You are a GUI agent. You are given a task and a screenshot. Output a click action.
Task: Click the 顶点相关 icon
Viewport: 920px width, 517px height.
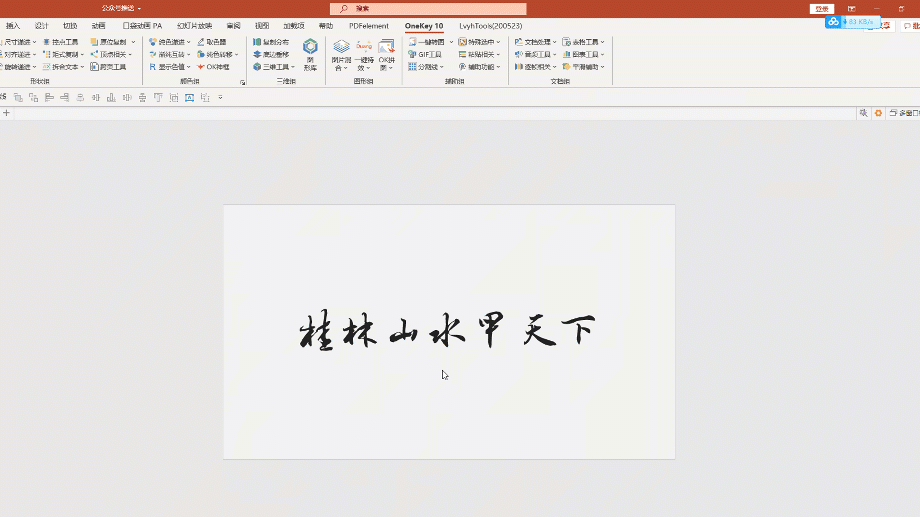94,55
